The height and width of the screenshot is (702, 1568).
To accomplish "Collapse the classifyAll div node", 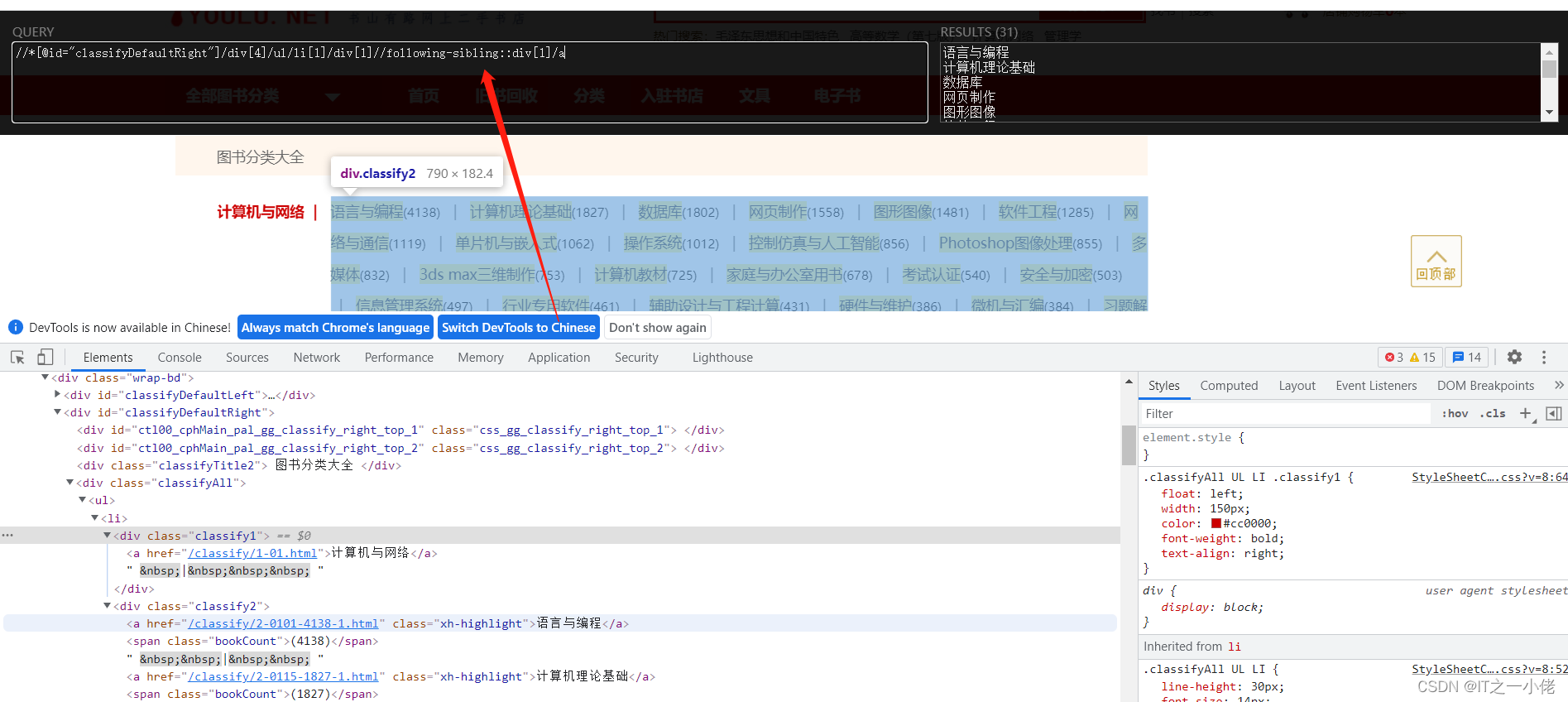I will [x=70, y=483].
